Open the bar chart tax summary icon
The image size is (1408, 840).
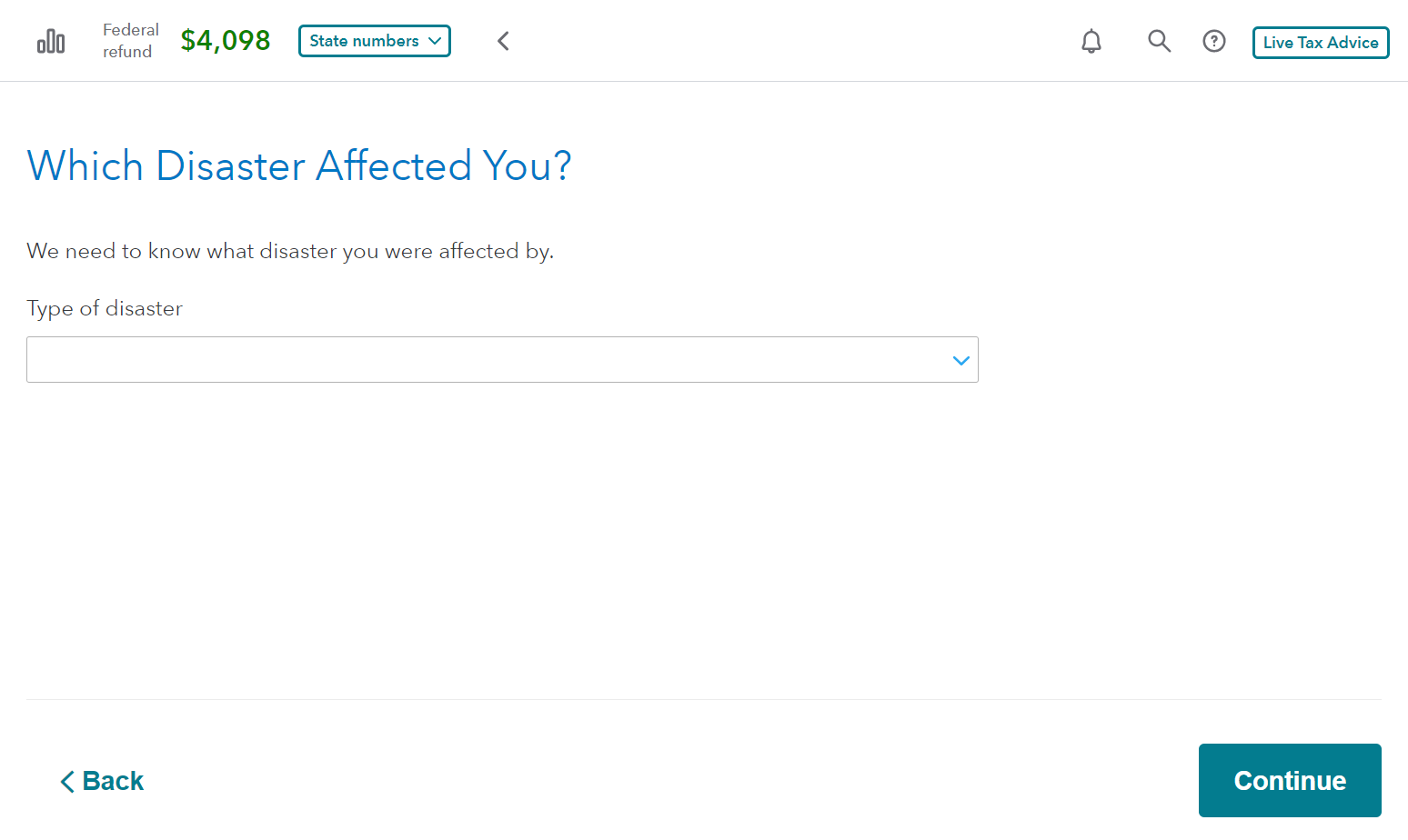(51, 42)
